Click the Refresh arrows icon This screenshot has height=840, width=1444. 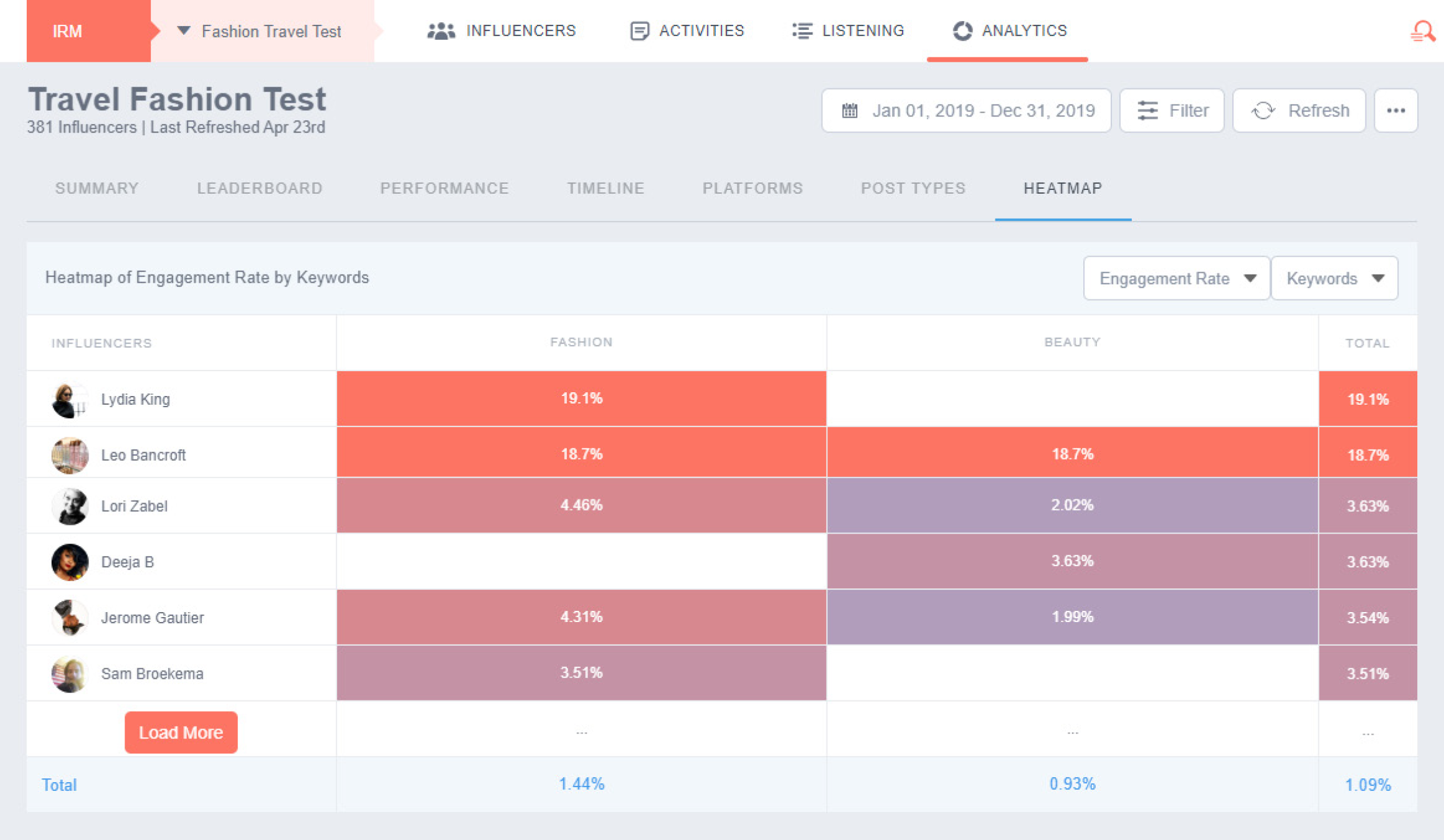(x=1263, y=111)
